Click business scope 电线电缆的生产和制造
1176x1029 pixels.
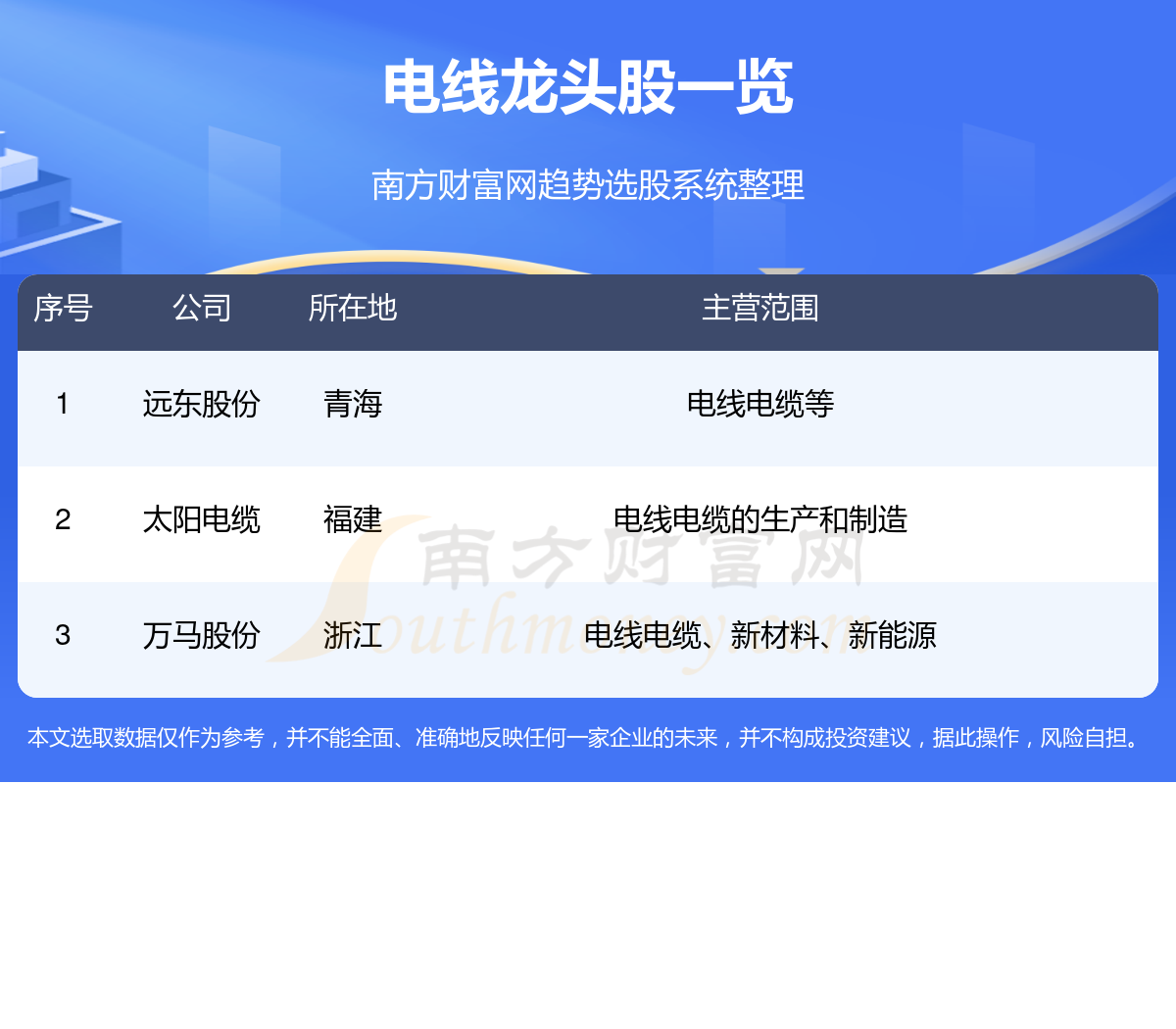[760, 519]
